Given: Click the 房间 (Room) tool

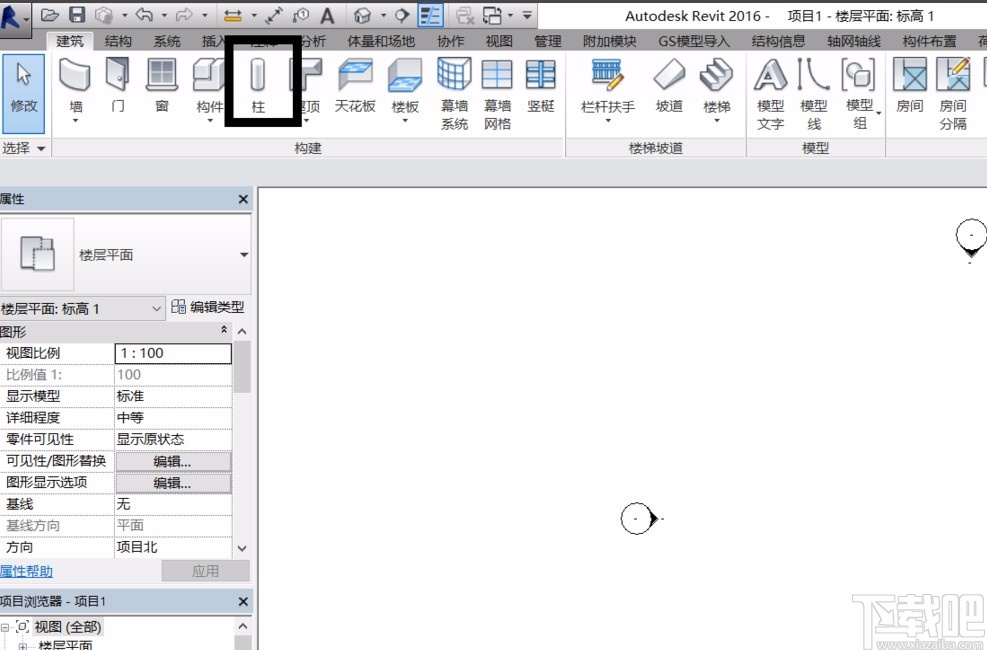Looking at the screenshot, I should 909,85.
